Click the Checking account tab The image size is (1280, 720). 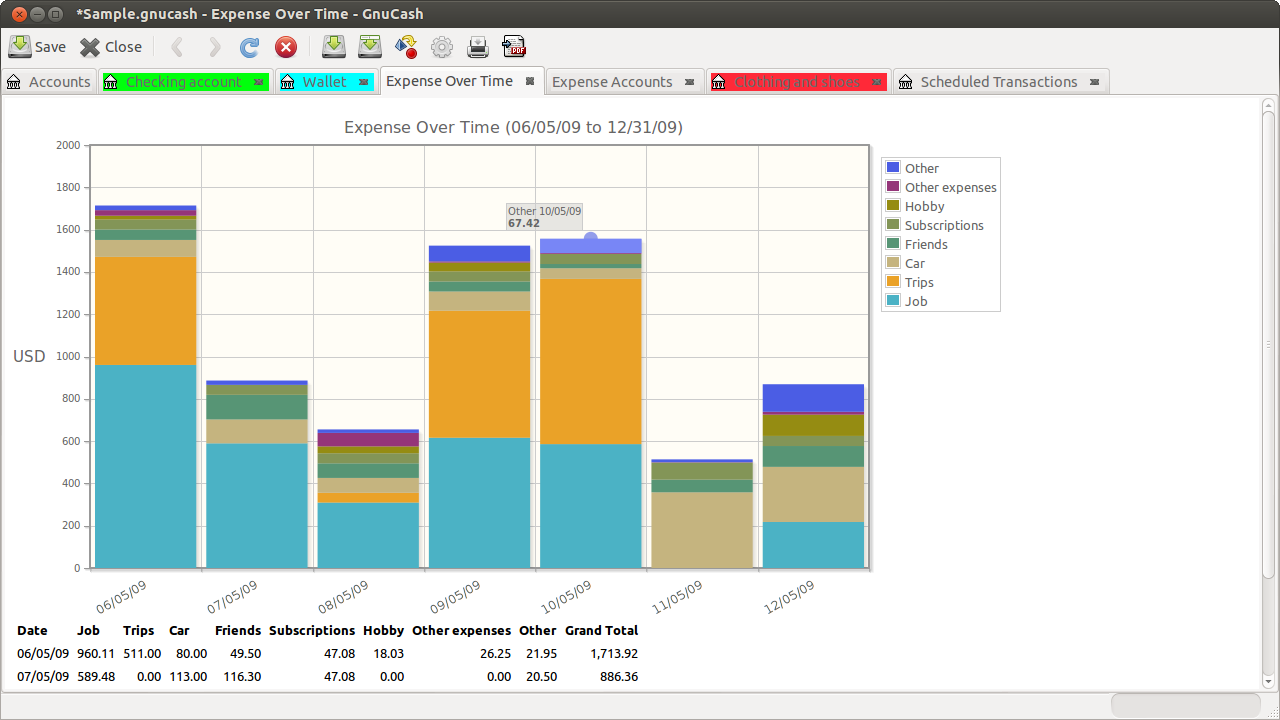[178, 82]
